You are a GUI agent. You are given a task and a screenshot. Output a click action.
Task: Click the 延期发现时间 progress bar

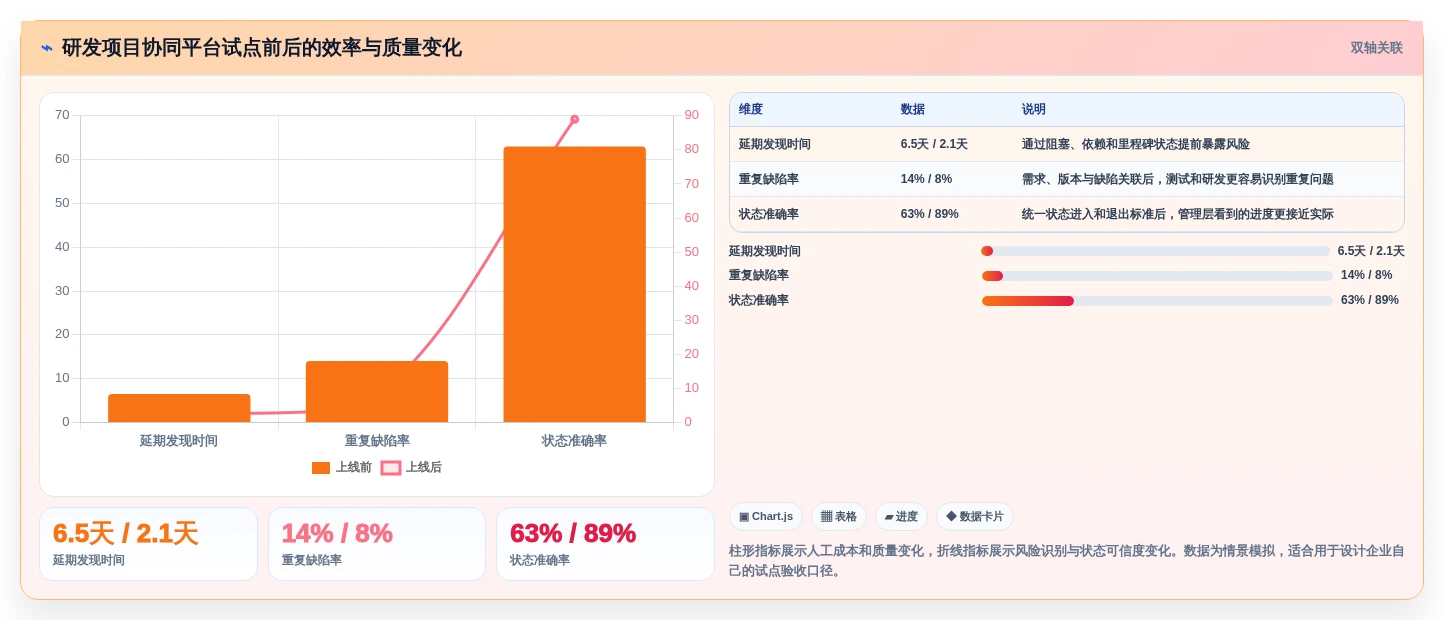[x=1155, y=251]
